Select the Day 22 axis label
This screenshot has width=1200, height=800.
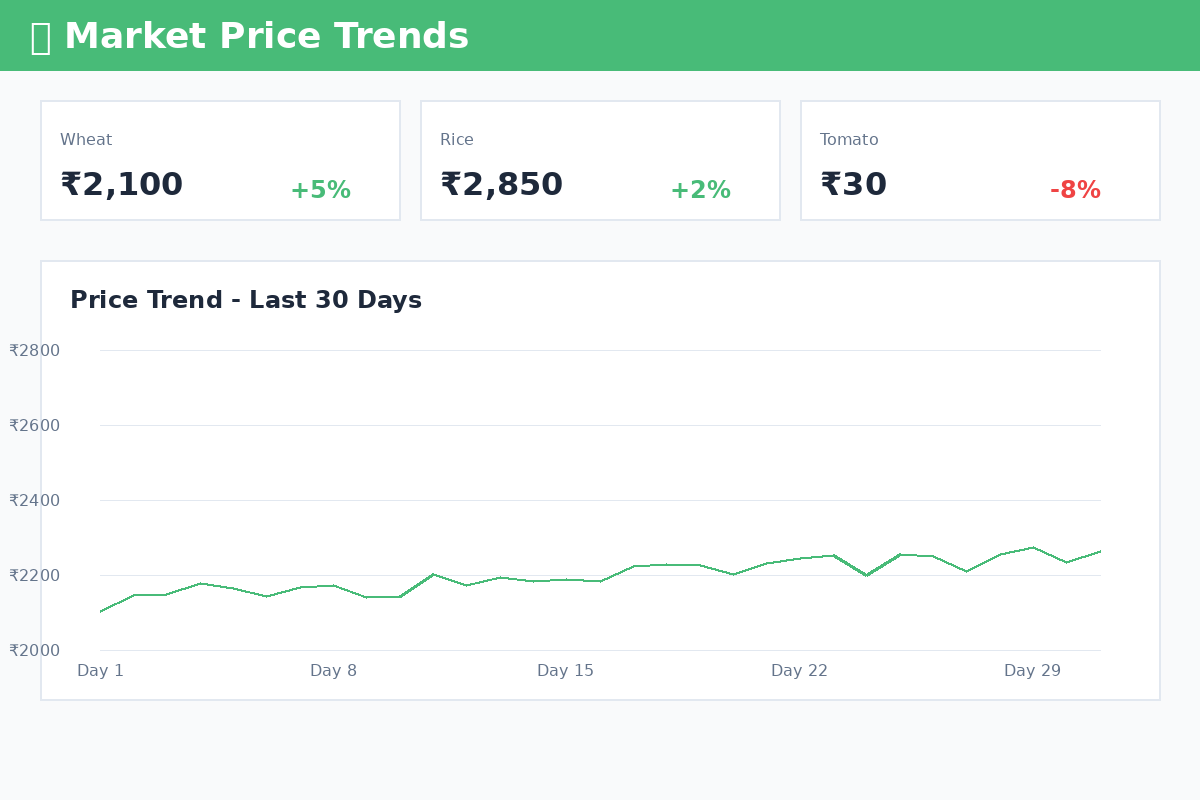coord(799,671)
